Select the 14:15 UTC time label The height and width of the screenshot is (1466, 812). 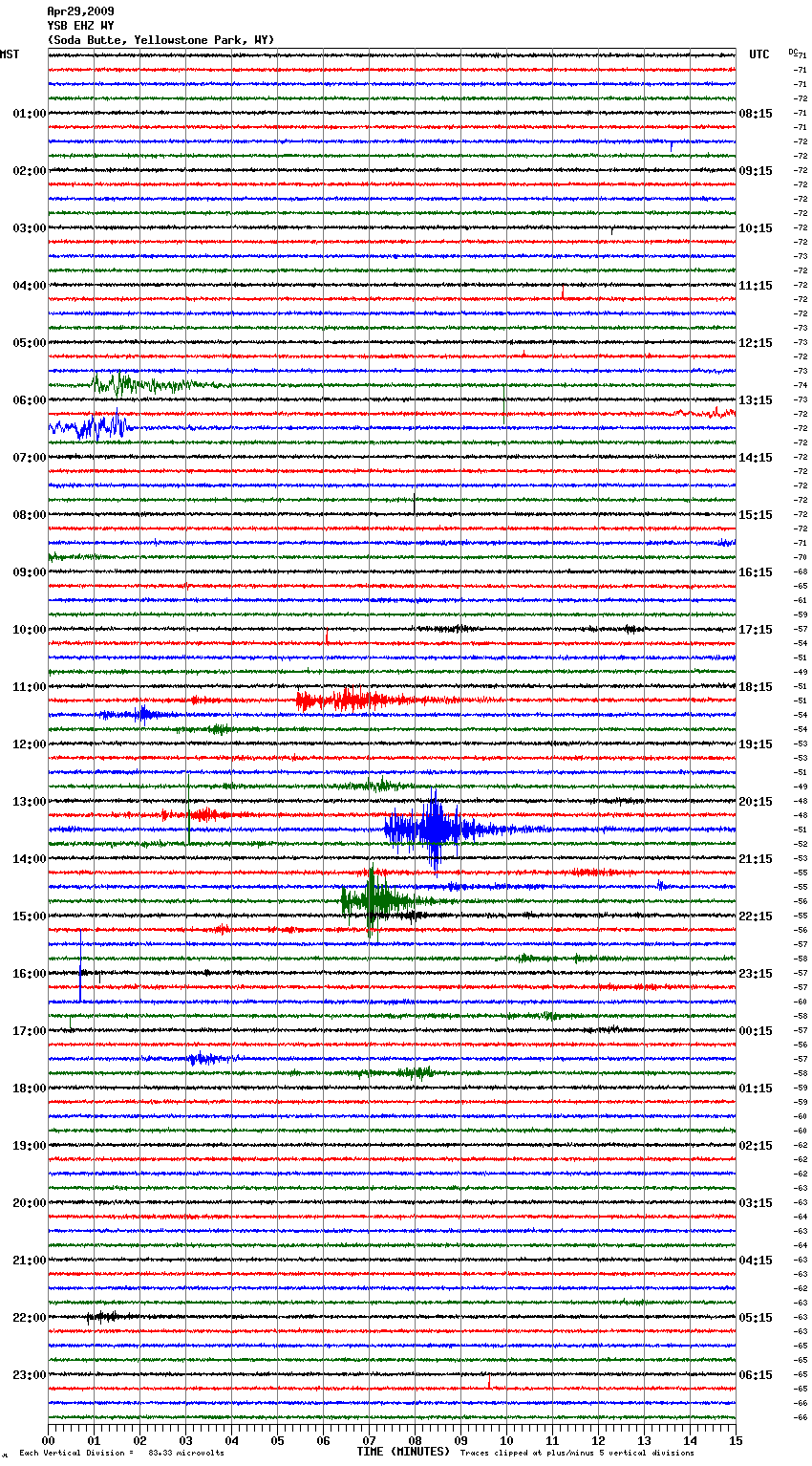[x=756, y=458]
